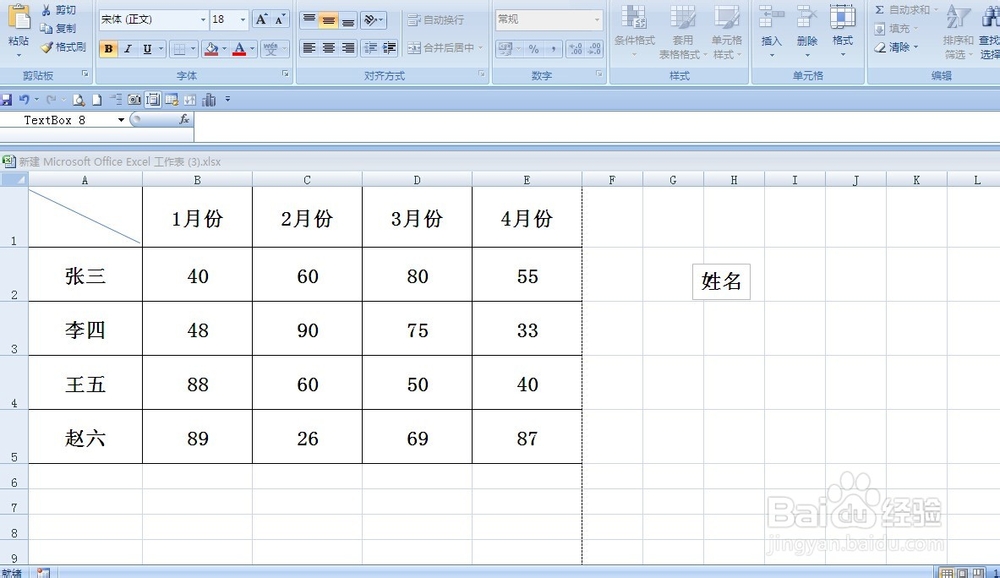Open the Font group dialog launcher
Screen dimensions: 1000x578
285,75
